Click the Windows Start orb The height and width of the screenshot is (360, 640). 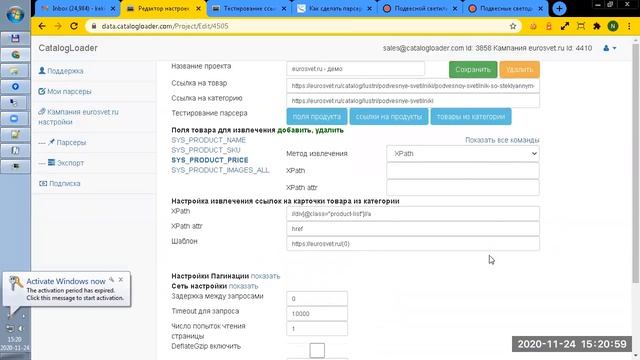15,14
